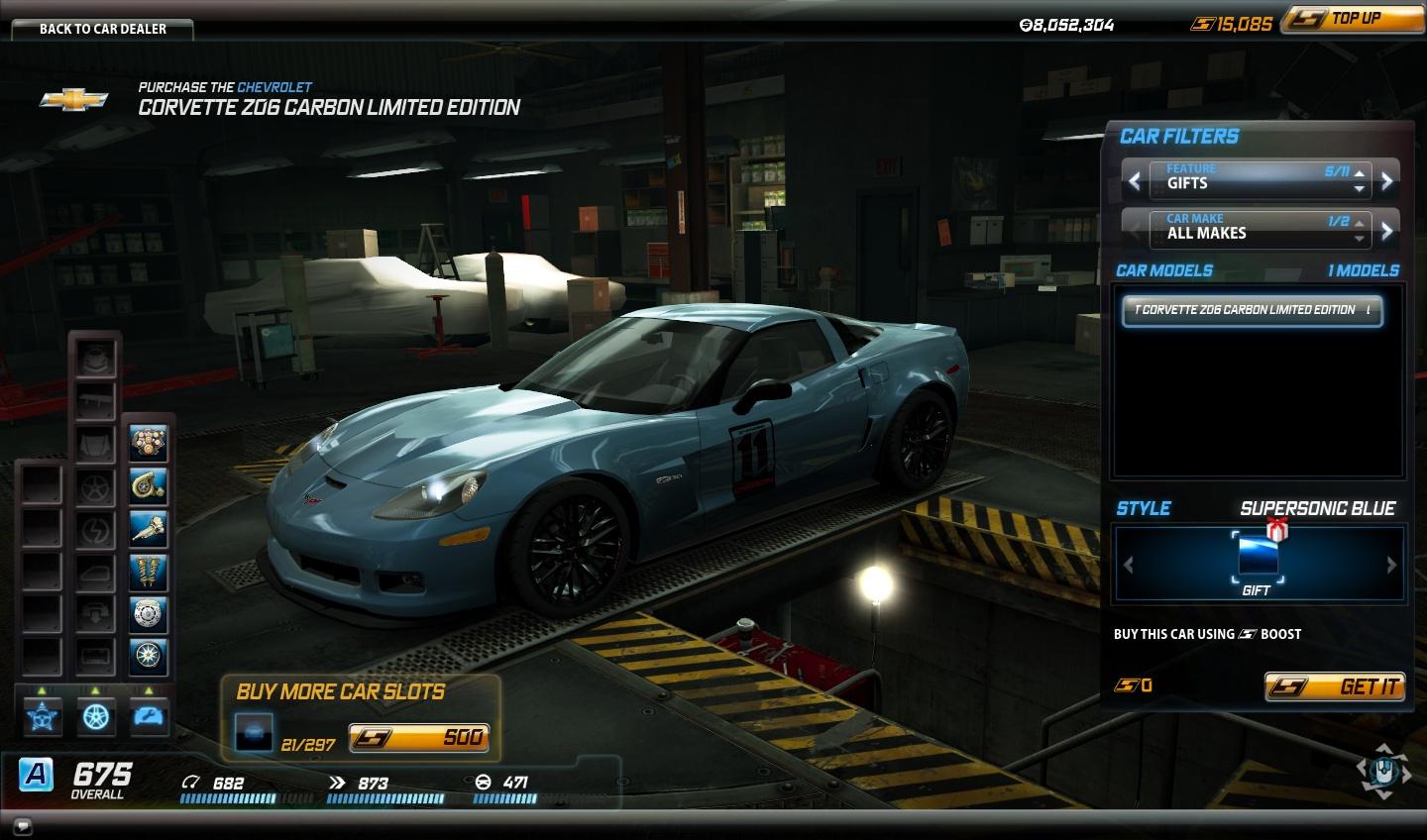Viewport: 1427px width, 840px height.
Task: Click the top speed 682 stat bar
Action: click(245, 798)
